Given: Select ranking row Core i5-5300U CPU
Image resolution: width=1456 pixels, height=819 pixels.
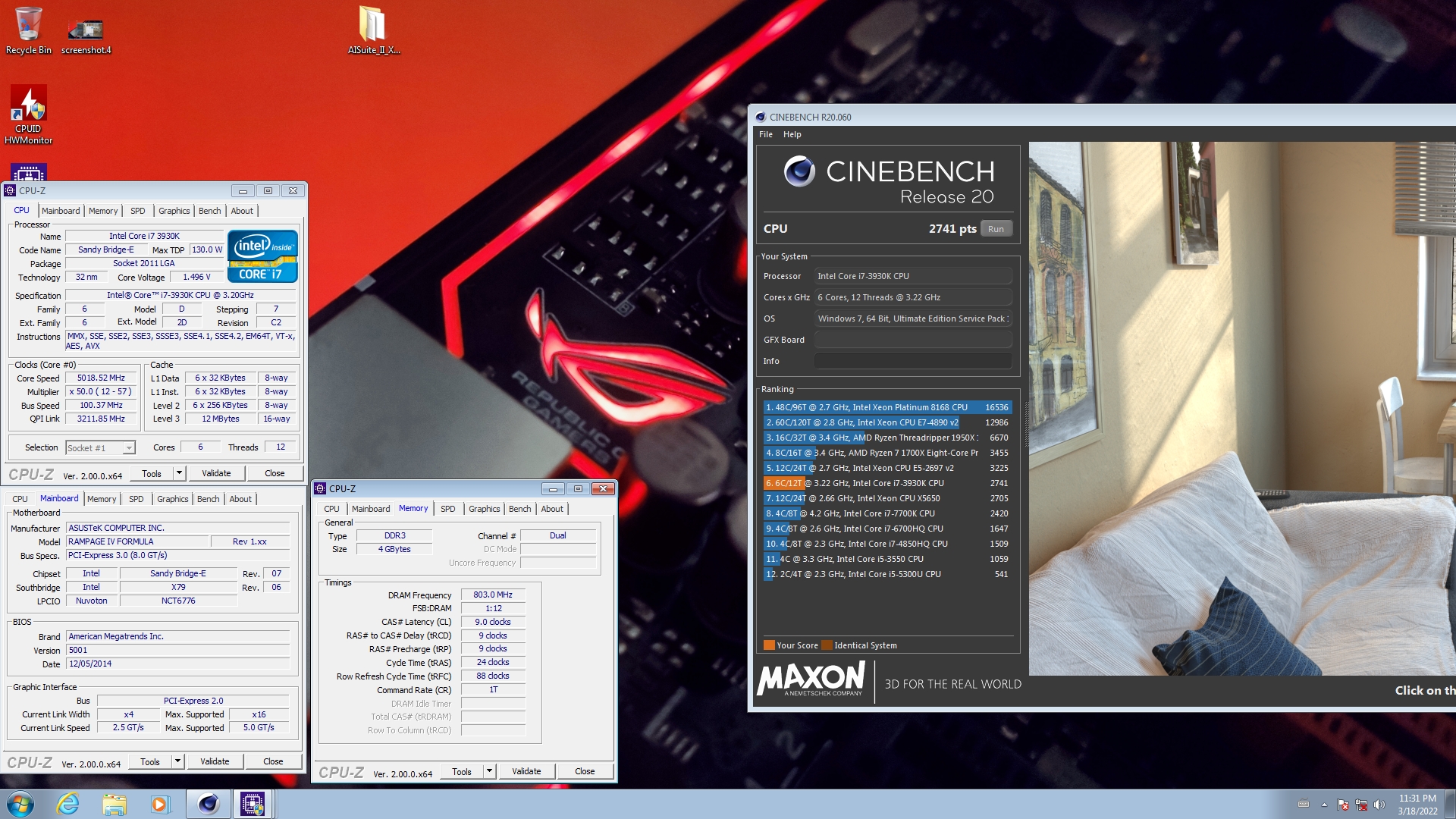Looking at the screenshot, I should 887,574.
